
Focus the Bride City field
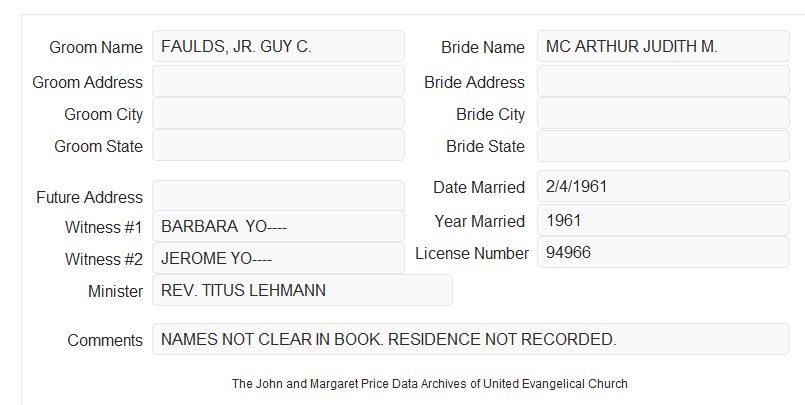(x=663, y=113)
